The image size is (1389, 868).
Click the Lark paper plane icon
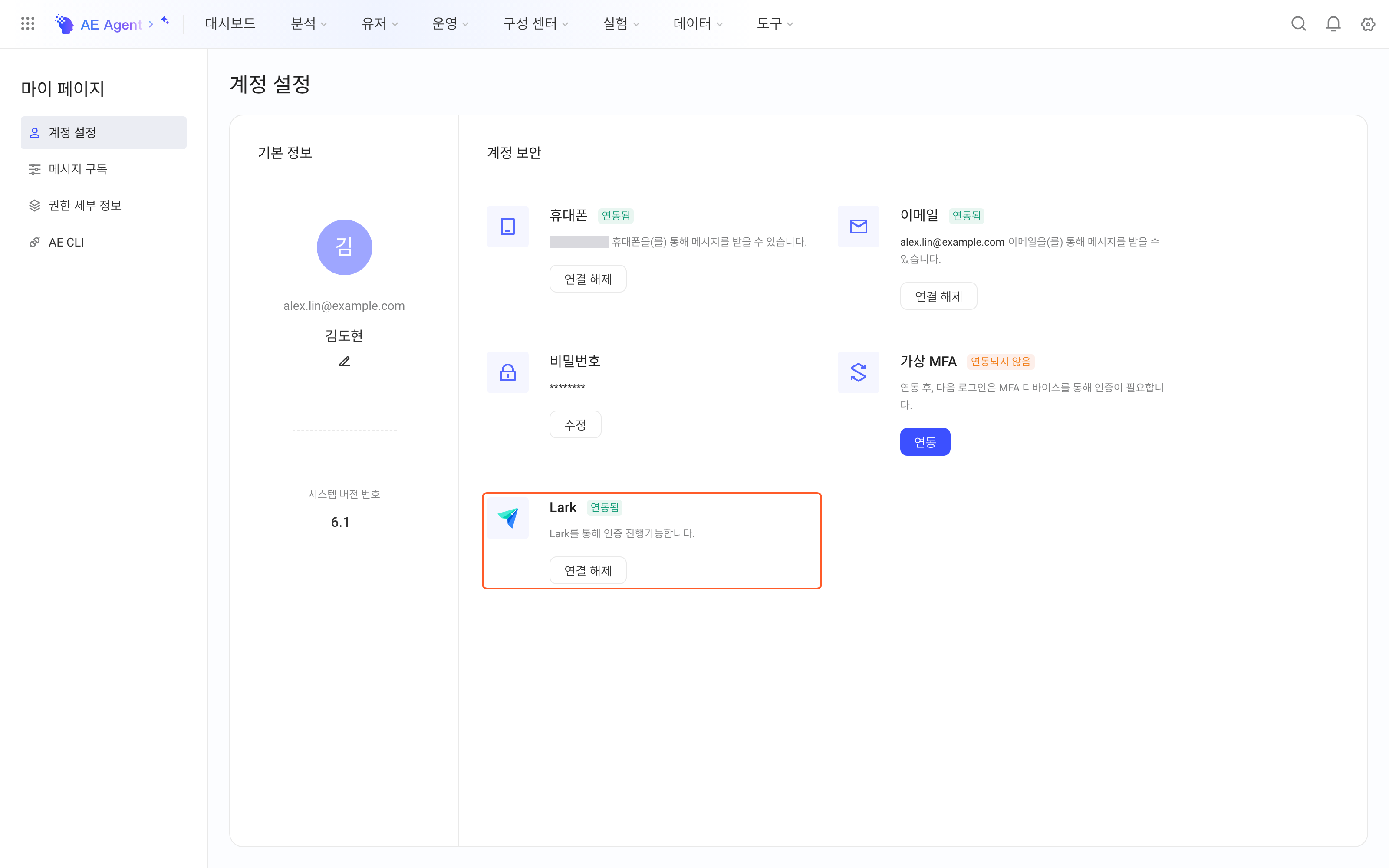point(508,518)
